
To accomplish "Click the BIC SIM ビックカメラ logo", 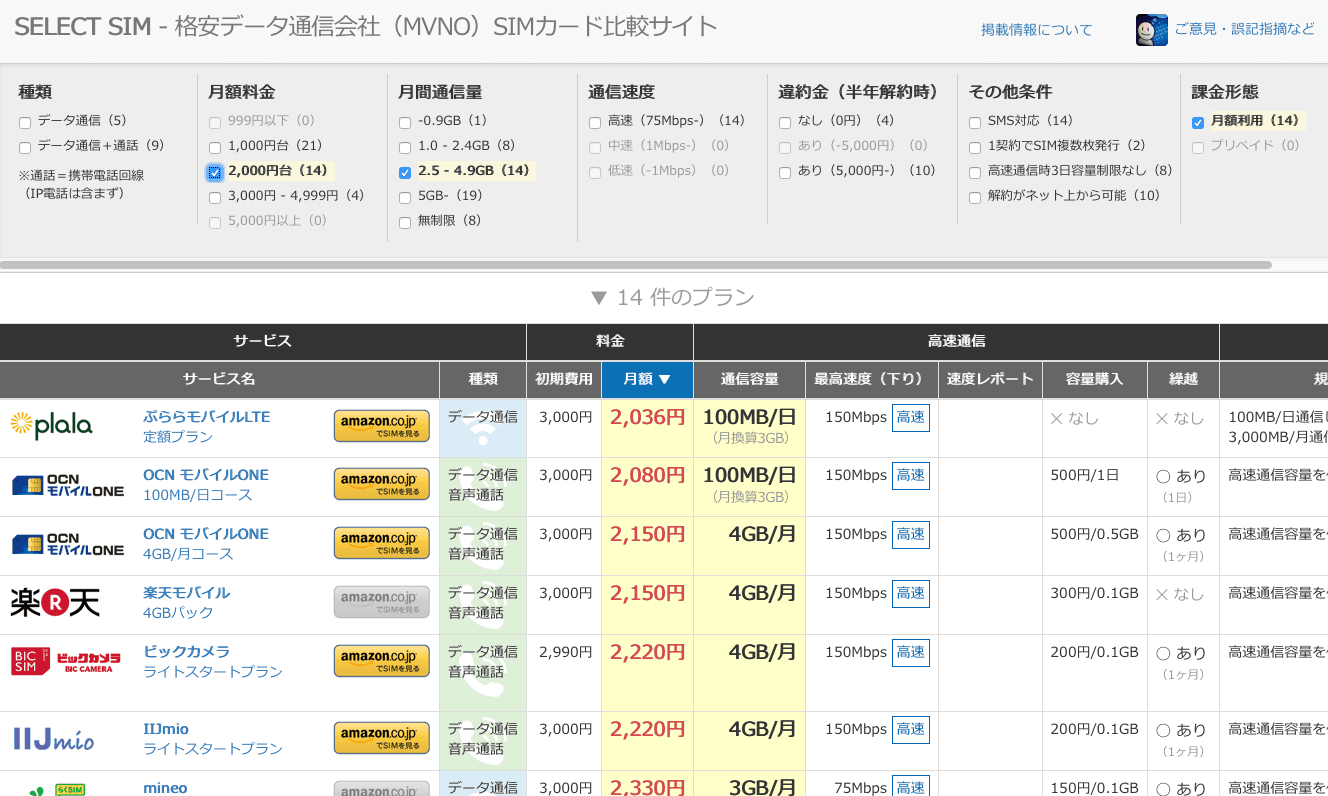I will pyautogui.click(x=66, y=661).
